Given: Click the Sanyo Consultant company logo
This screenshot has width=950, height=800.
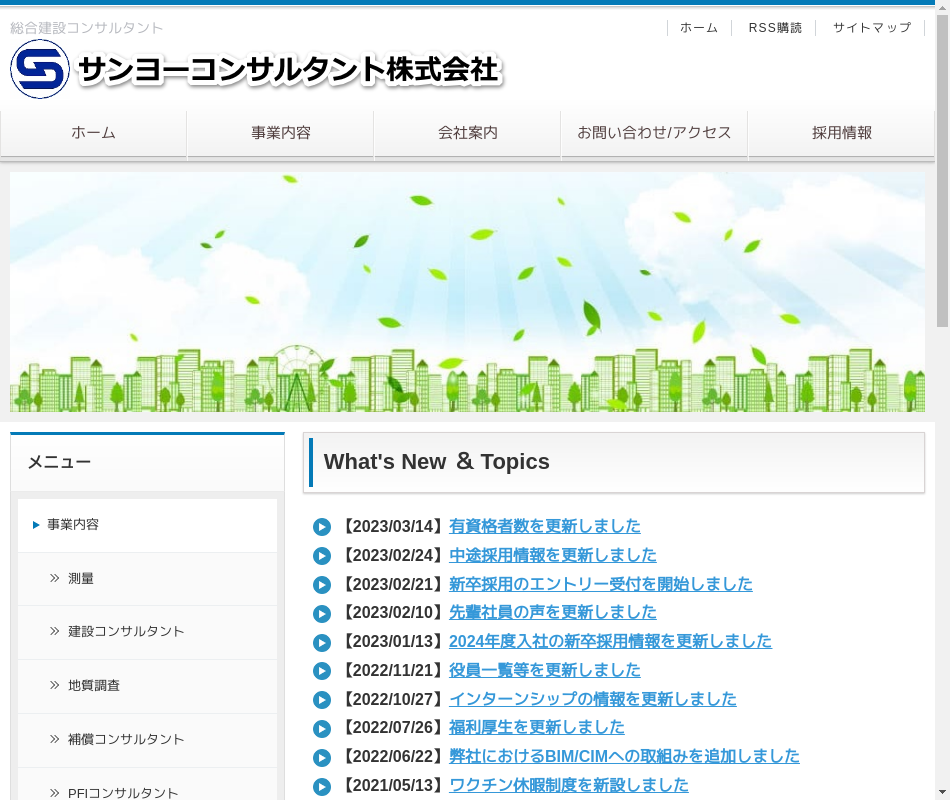Looking at the screenshot, I should pos(255,69).
